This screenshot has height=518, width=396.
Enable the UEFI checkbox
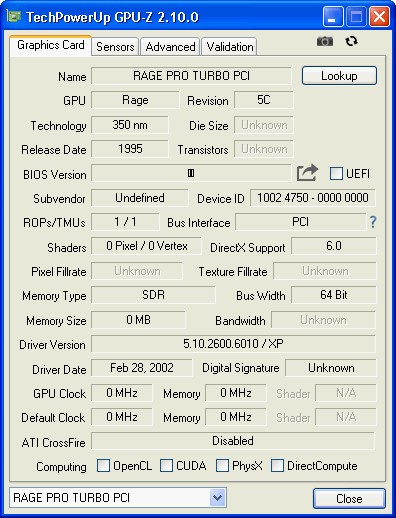336,173
